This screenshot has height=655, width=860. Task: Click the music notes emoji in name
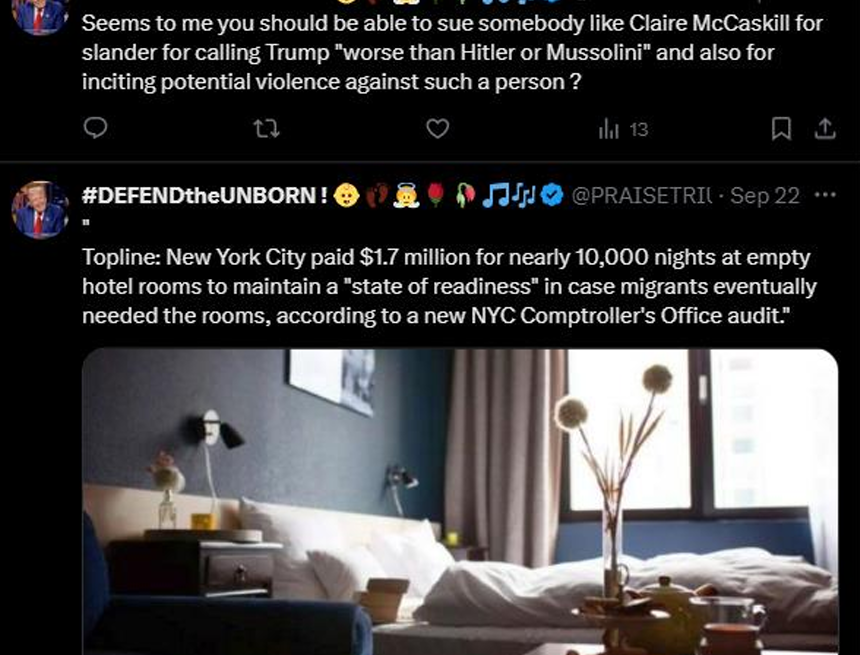[508, 195]
